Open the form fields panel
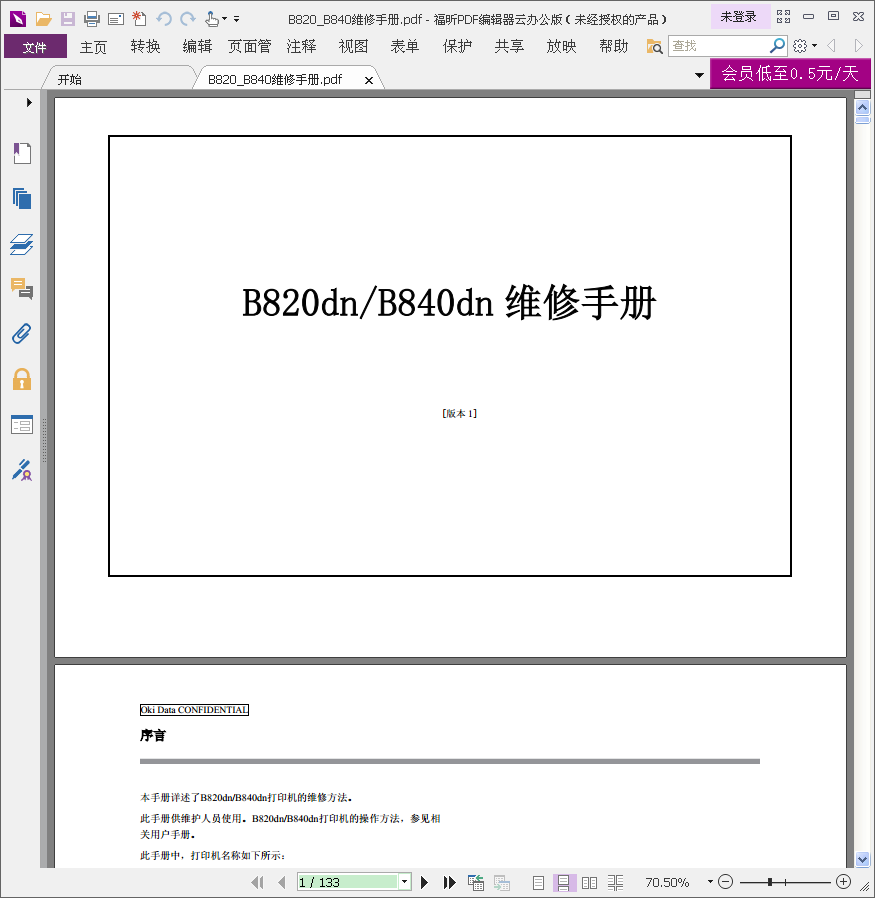This screenshot has height=898, width=875. coord(22,424)
